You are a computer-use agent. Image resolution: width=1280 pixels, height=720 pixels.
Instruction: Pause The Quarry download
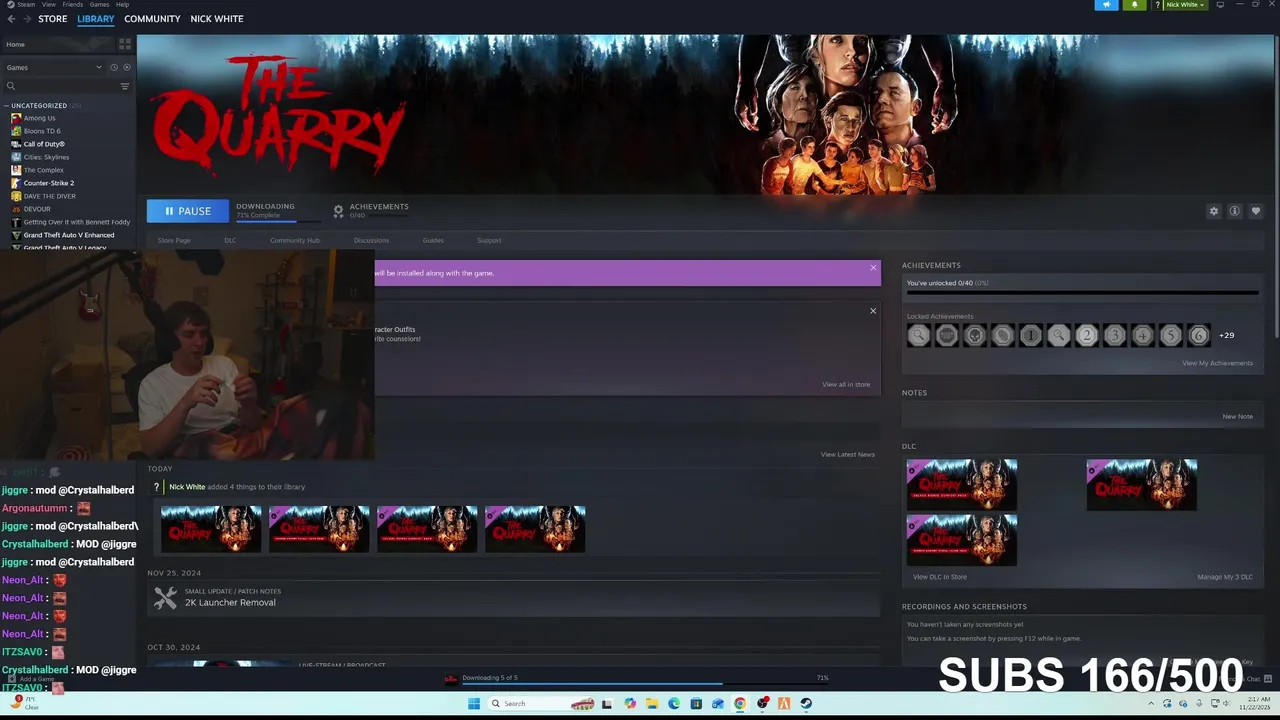click(x=188, y=211)
